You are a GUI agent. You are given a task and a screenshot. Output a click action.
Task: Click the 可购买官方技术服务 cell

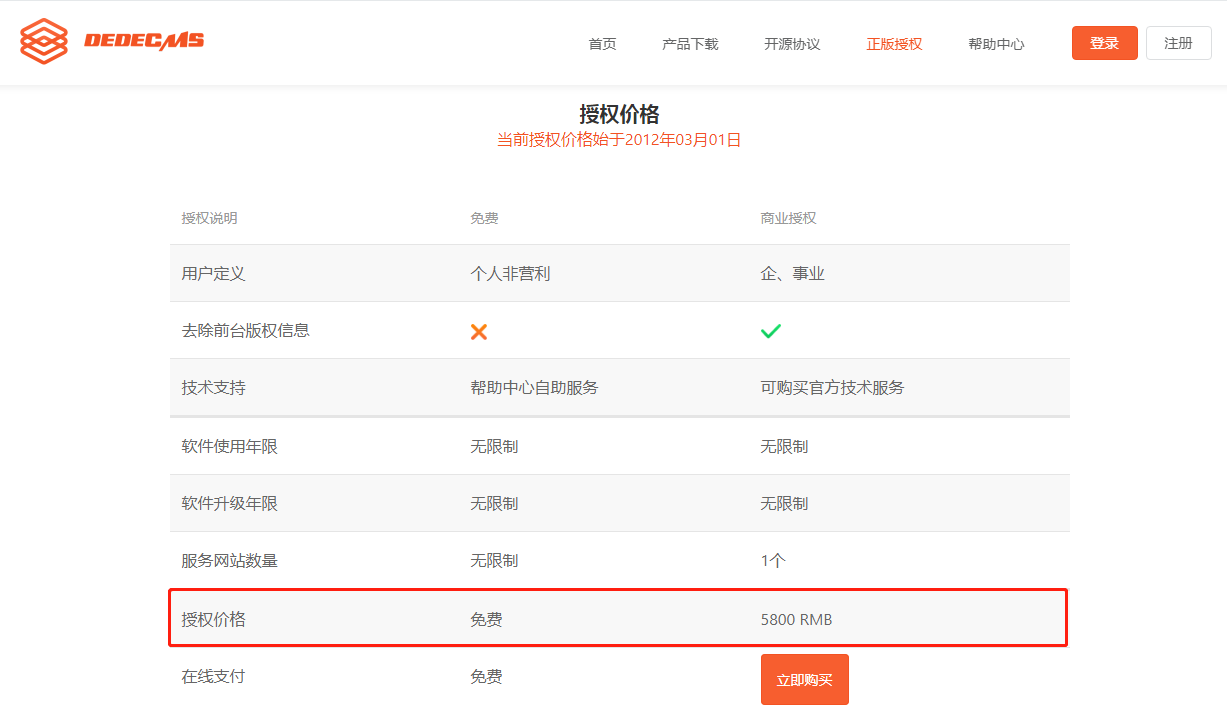point(832,387)
